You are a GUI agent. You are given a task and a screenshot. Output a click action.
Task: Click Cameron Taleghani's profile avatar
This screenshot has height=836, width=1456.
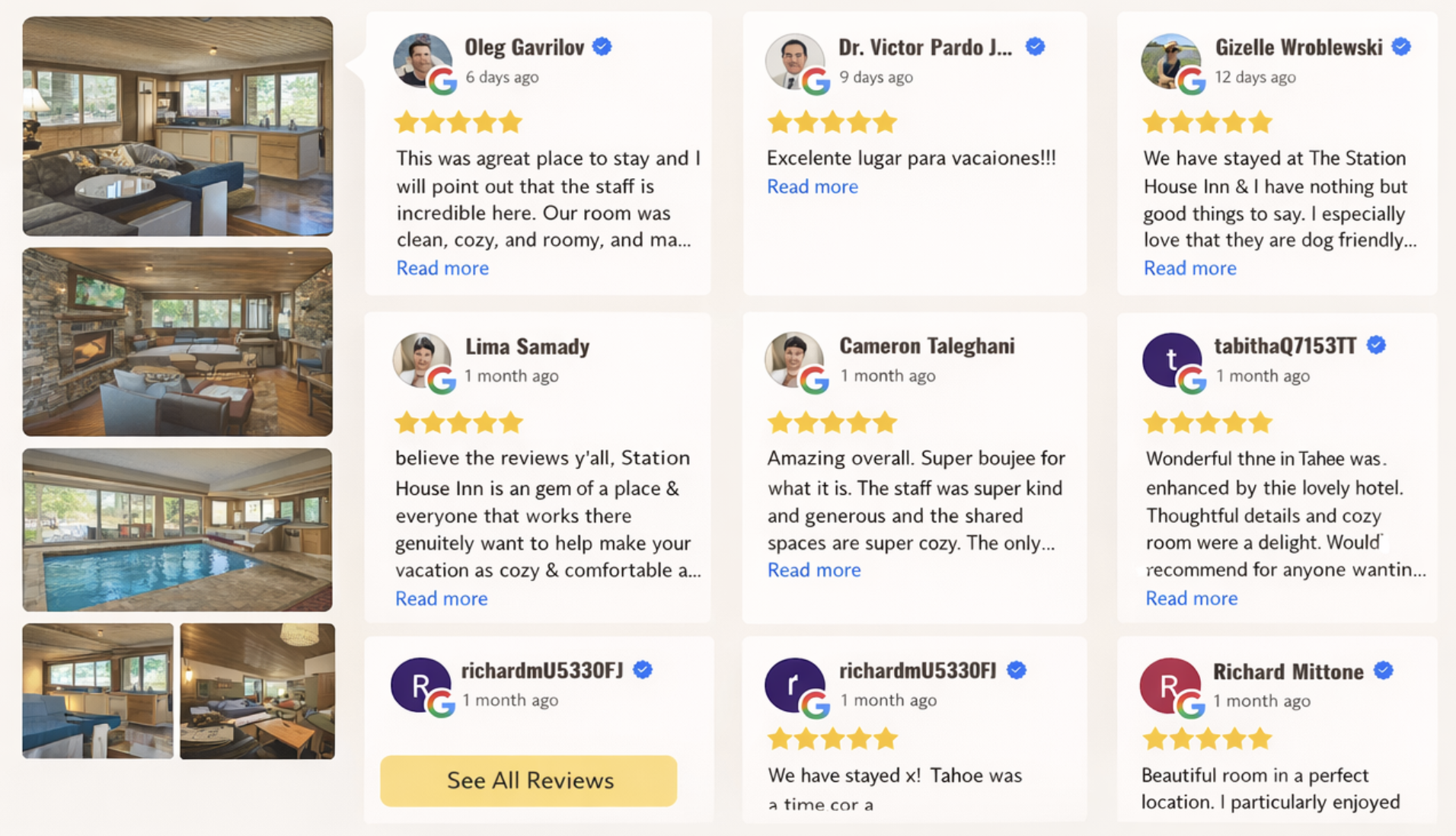(x=793, y=358)
